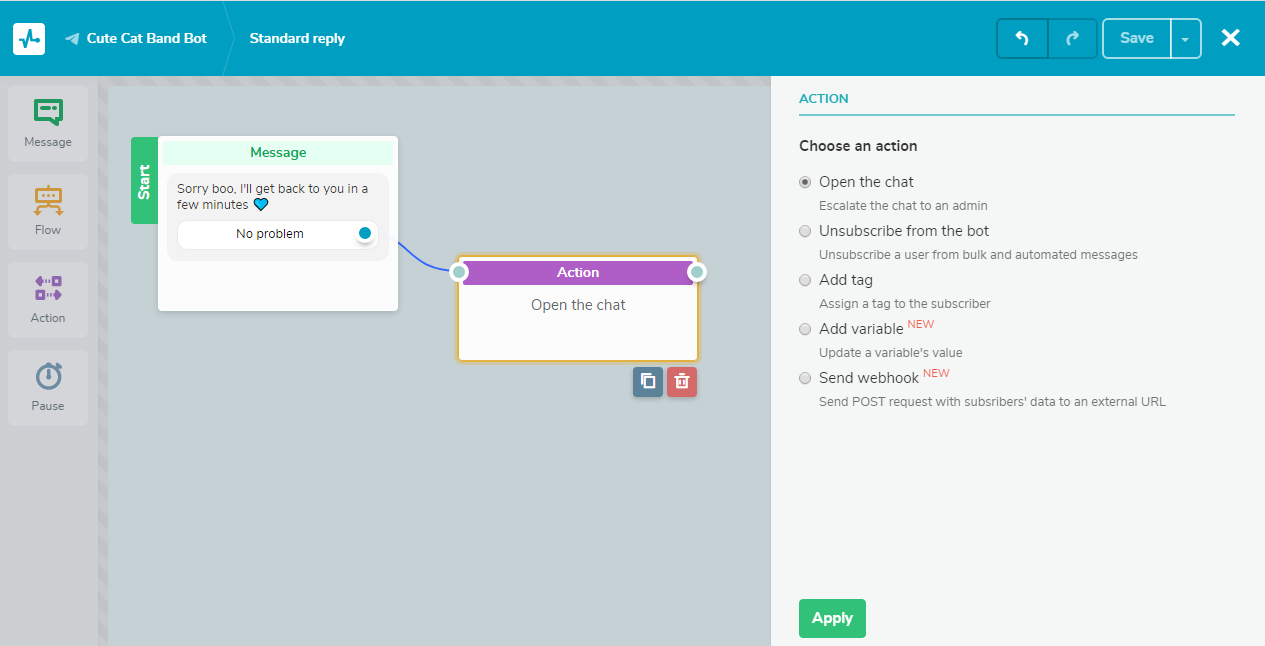1265x646 pixels.
Task: Click the undo arrow button
Action: [x=1022, y=39]
